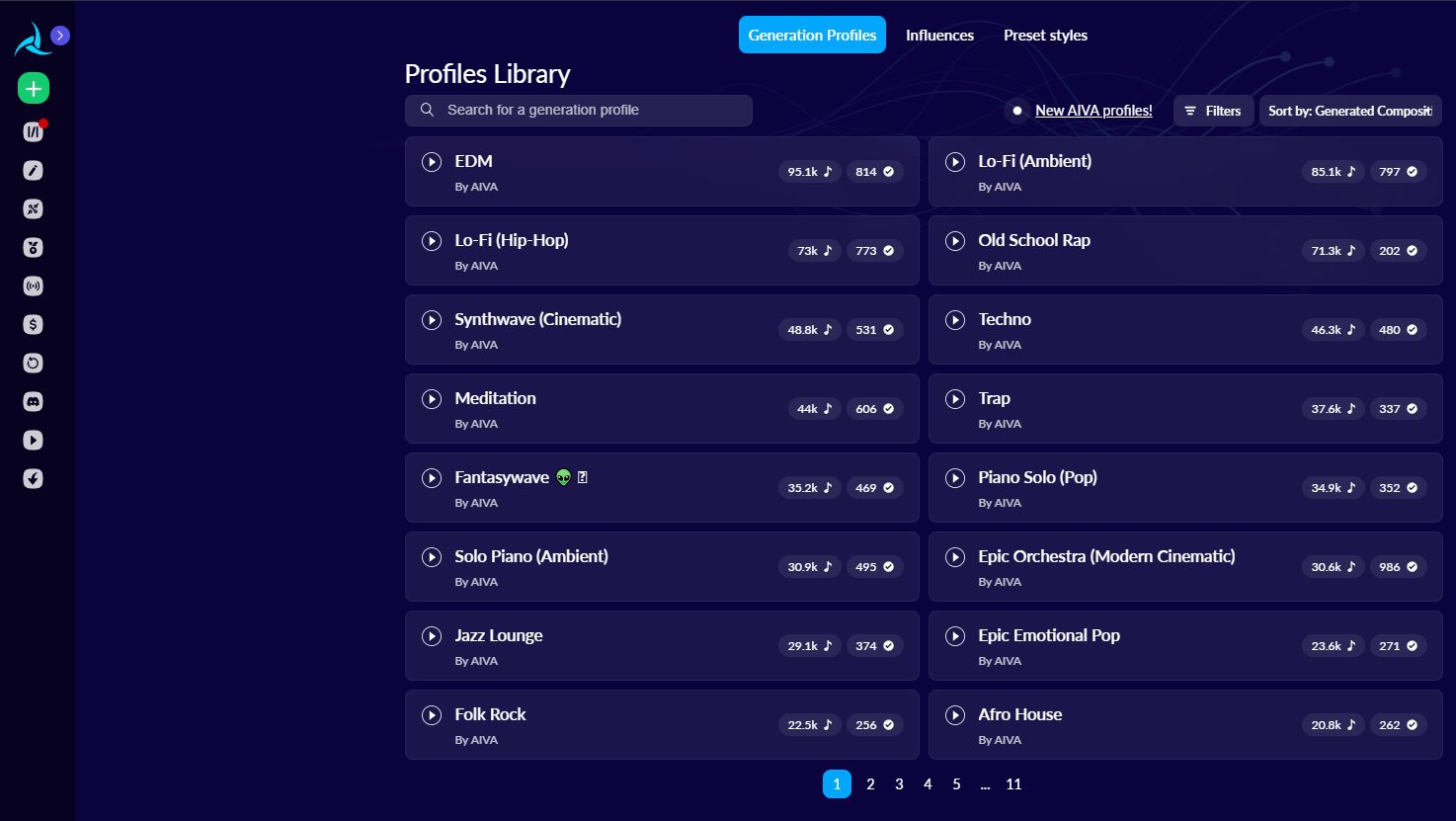
Task: Play the EDM profile preview
Action: click(432, 162)
